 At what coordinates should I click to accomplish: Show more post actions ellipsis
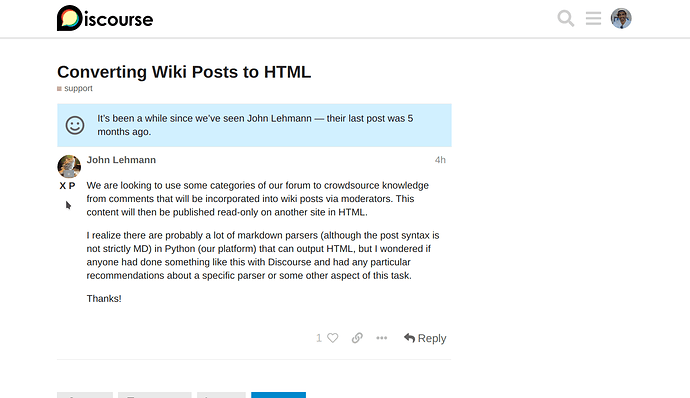click(x=382, y=338)
